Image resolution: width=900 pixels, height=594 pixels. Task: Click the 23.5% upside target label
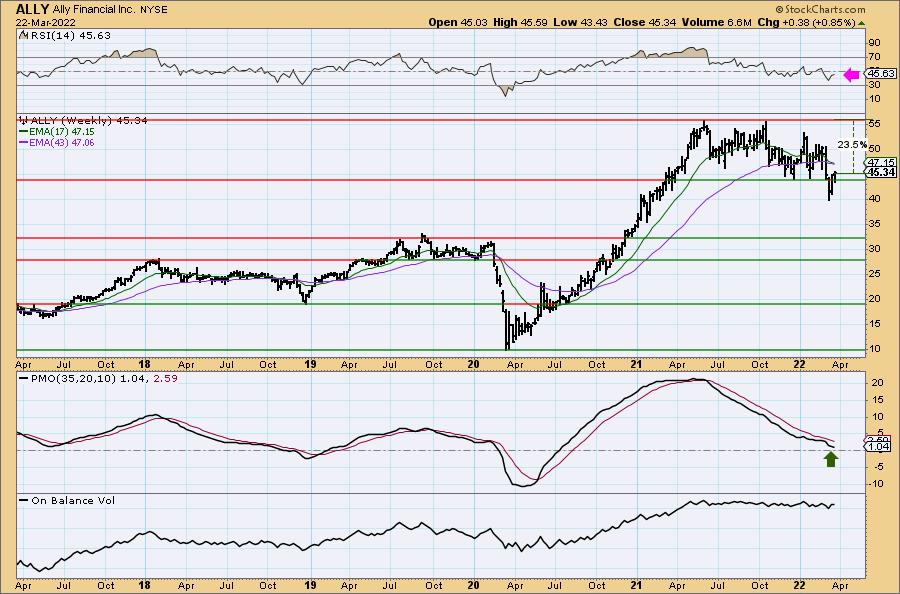[x=852, y=145]
